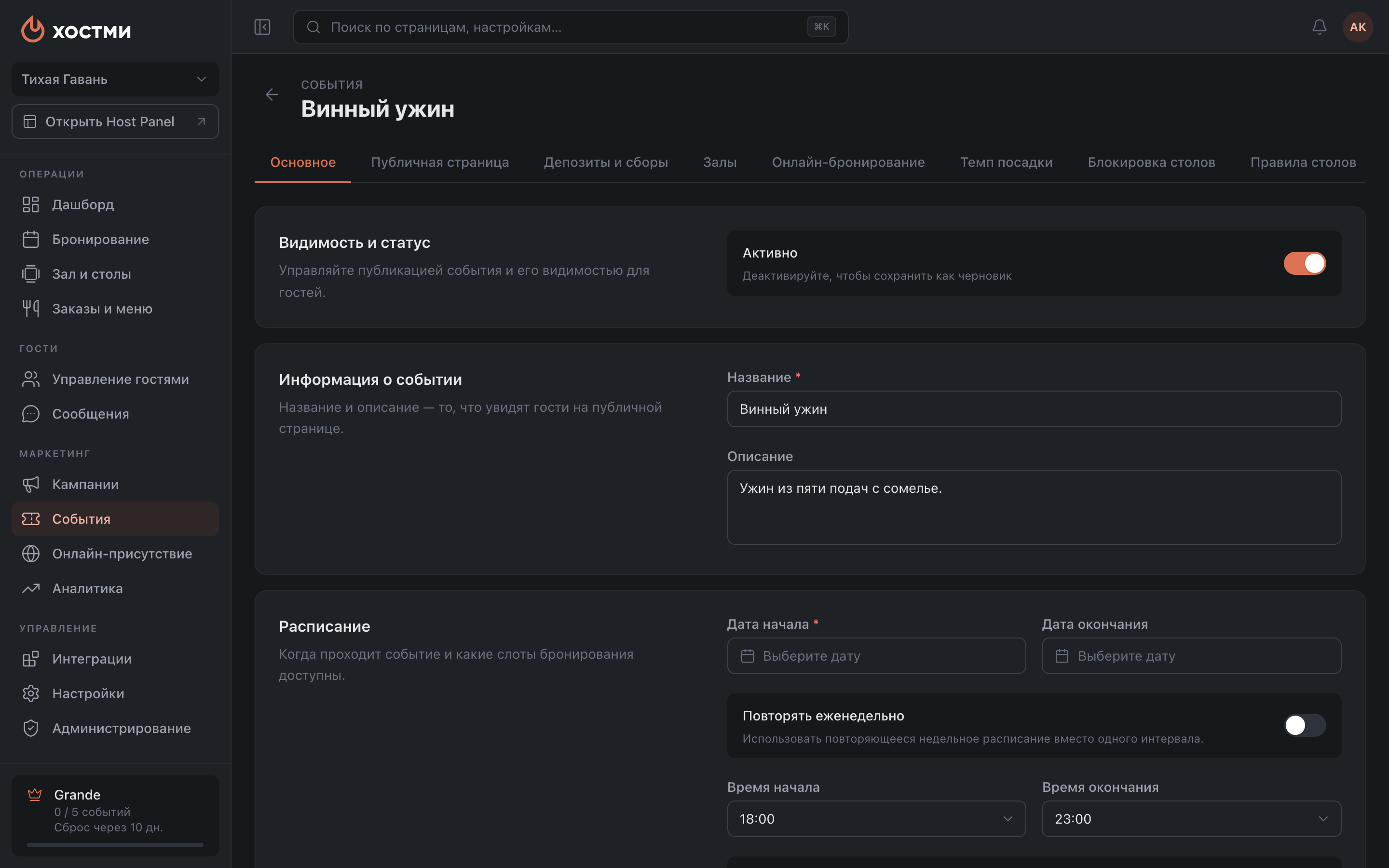Open the Время окончания 23:00 dropdown

click(x=1191, y=819)
